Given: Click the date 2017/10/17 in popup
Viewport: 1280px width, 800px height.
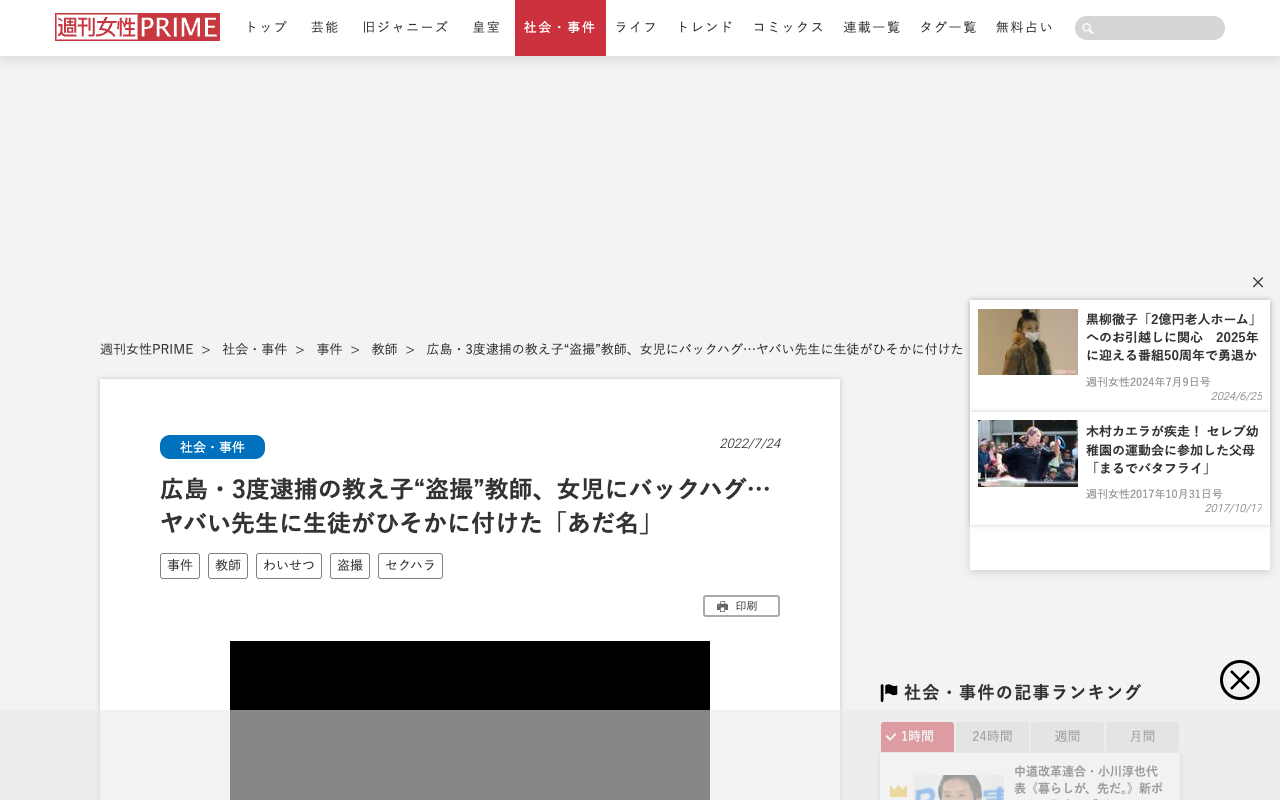Looking at the screenshot, I should 1233,508.
